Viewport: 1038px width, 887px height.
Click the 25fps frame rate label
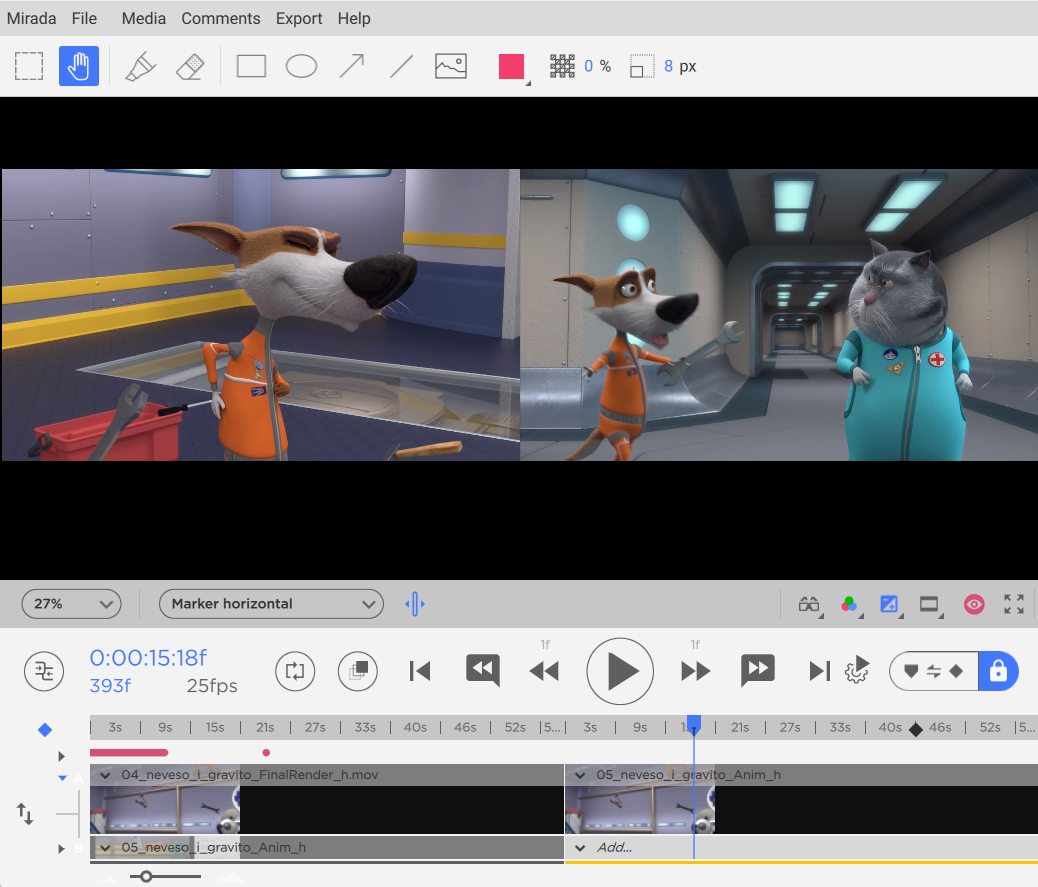(x=212, y=686)
